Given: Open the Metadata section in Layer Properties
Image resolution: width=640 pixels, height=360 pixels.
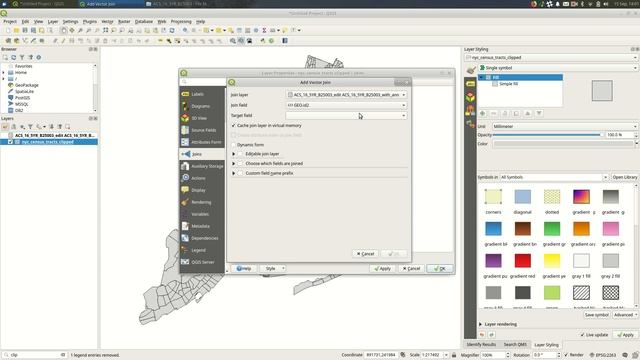Looking at the screenshot, I should click(202, 226).
